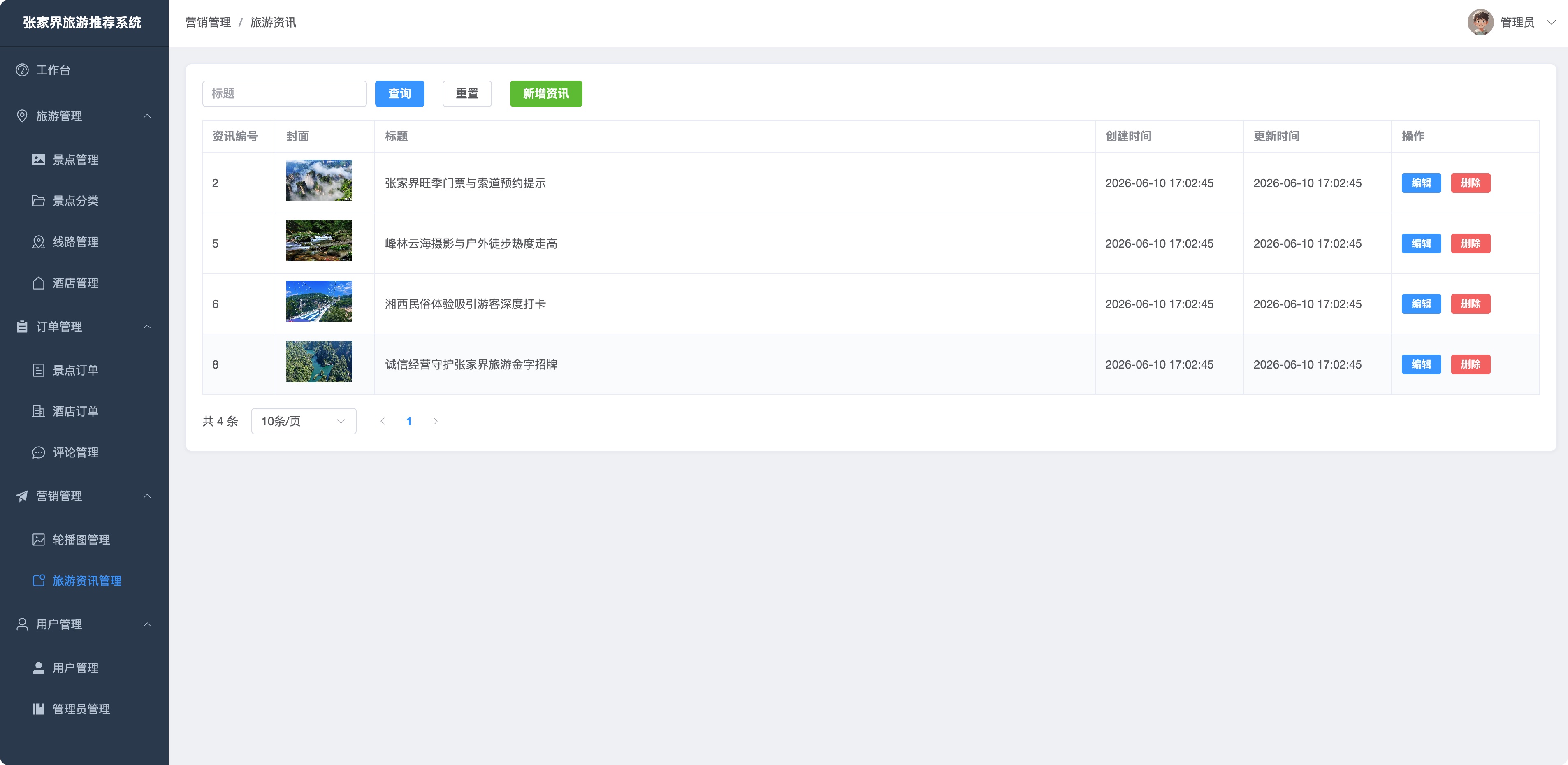The image size is (1568, 765).
Task: Click title 诚信经营守护张家界旅游金字招牌
Action: click(471, 364)
